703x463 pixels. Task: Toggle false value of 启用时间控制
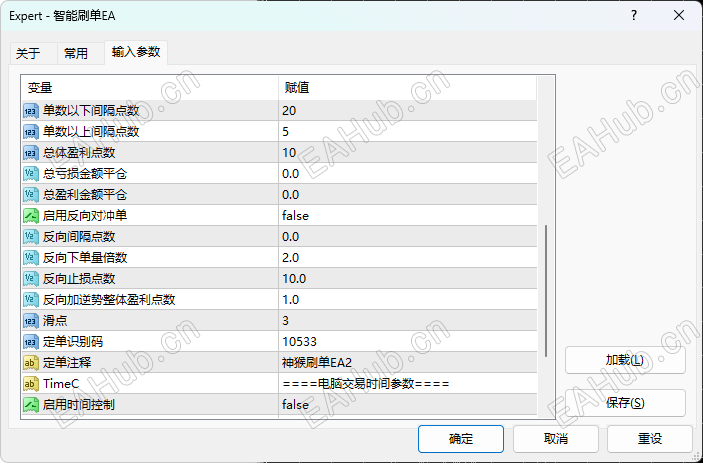point(408,405)
